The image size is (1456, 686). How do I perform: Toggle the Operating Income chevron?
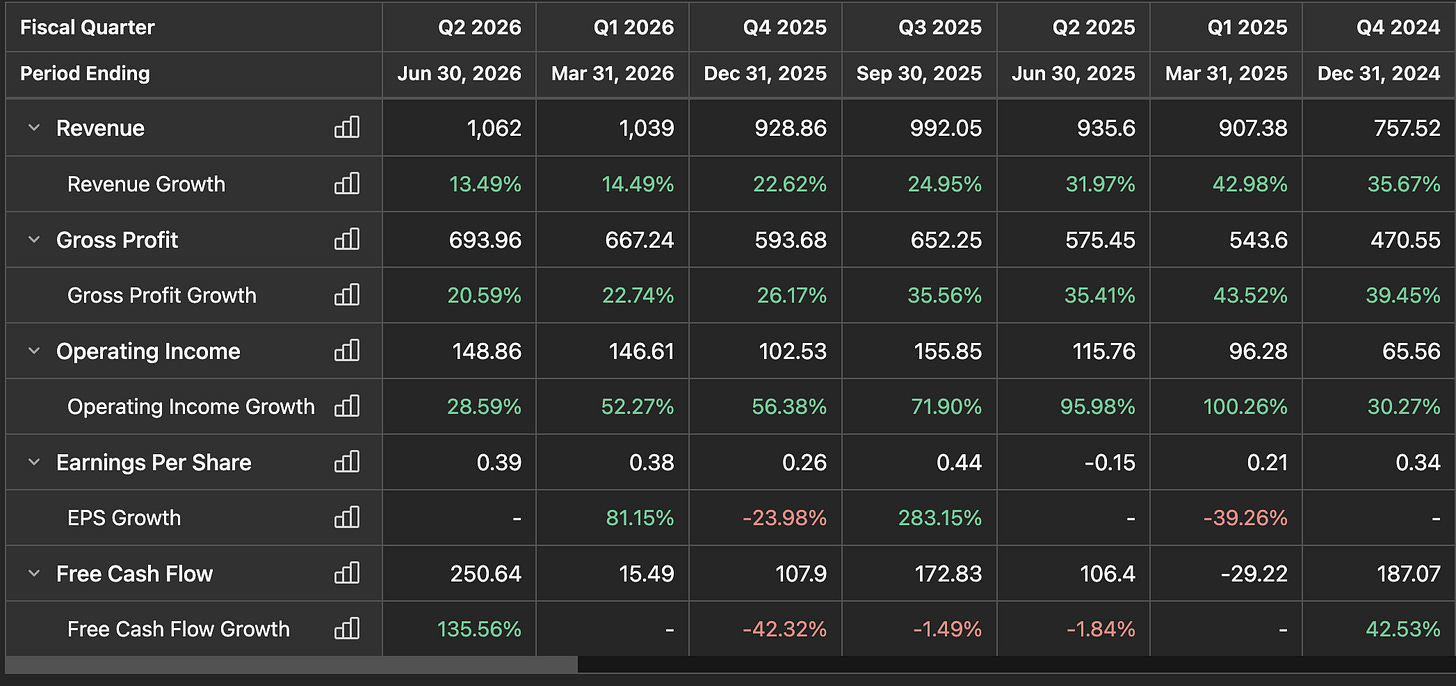34,351
